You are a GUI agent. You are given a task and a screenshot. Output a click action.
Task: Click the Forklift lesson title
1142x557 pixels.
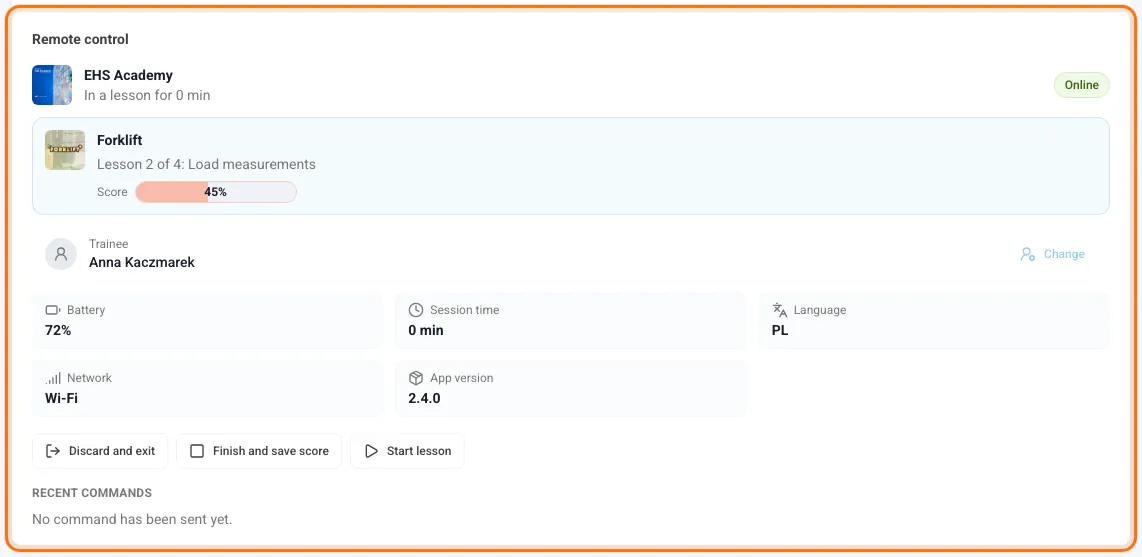[x=119, y=141]
